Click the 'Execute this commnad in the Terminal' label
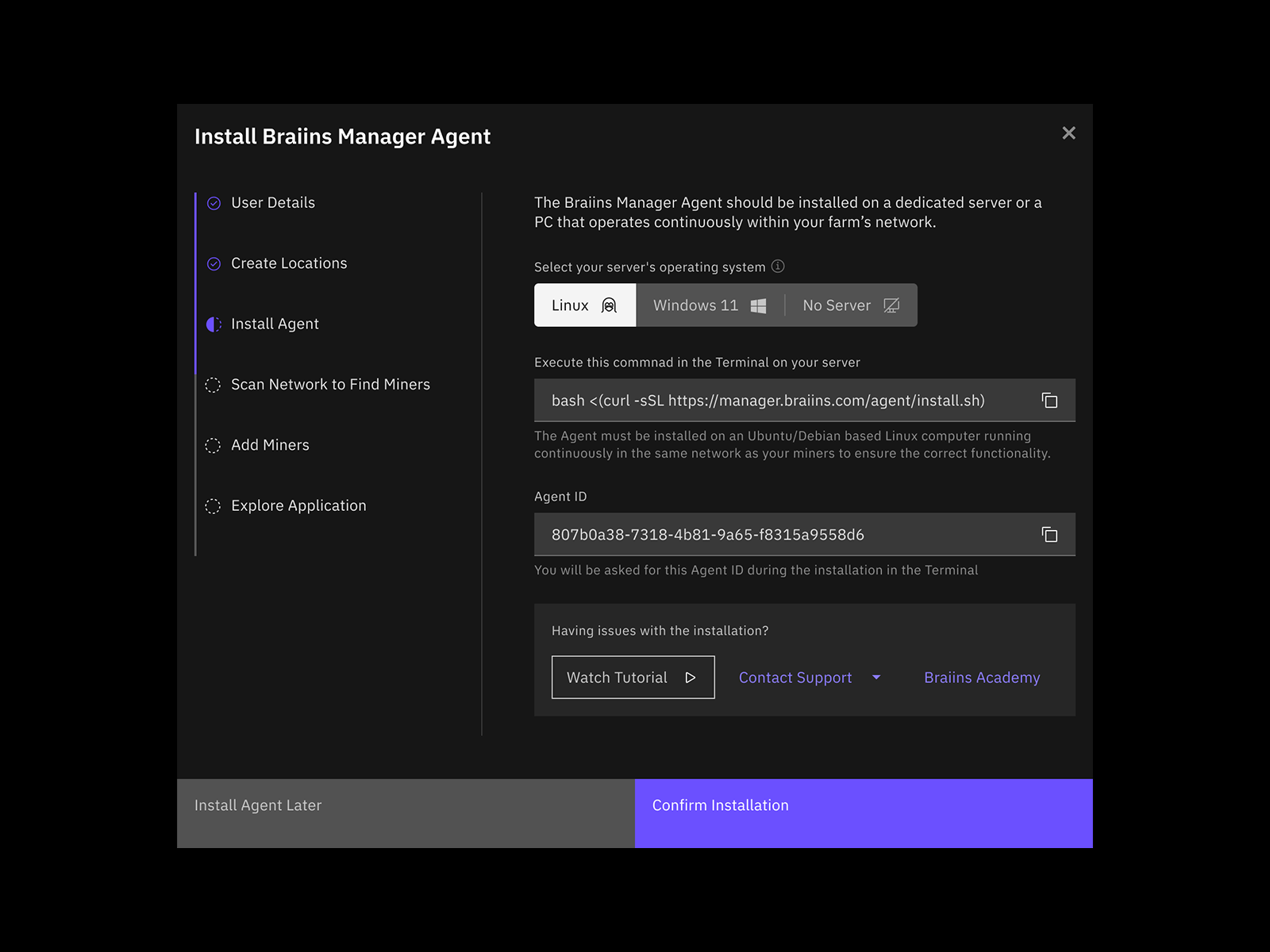The width and height of the screenshot is (1270, 952). coord(697,363)
